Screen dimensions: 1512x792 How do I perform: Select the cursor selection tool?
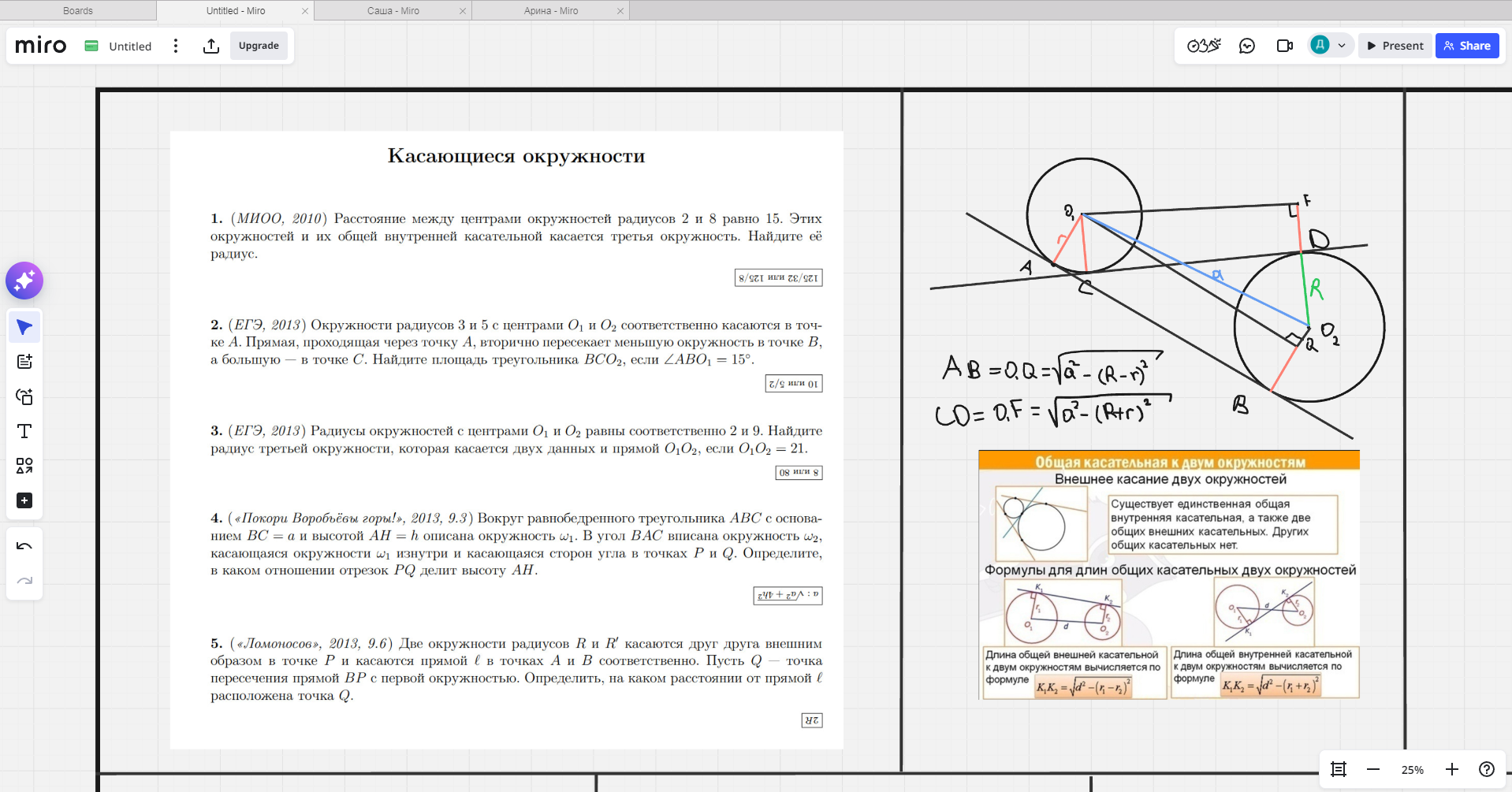24,327
